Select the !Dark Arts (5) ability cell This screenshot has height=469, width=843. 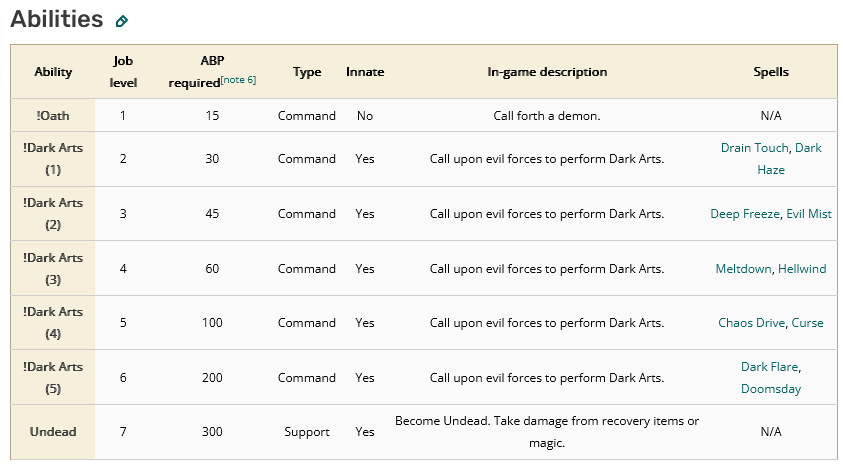click(53, 378)
